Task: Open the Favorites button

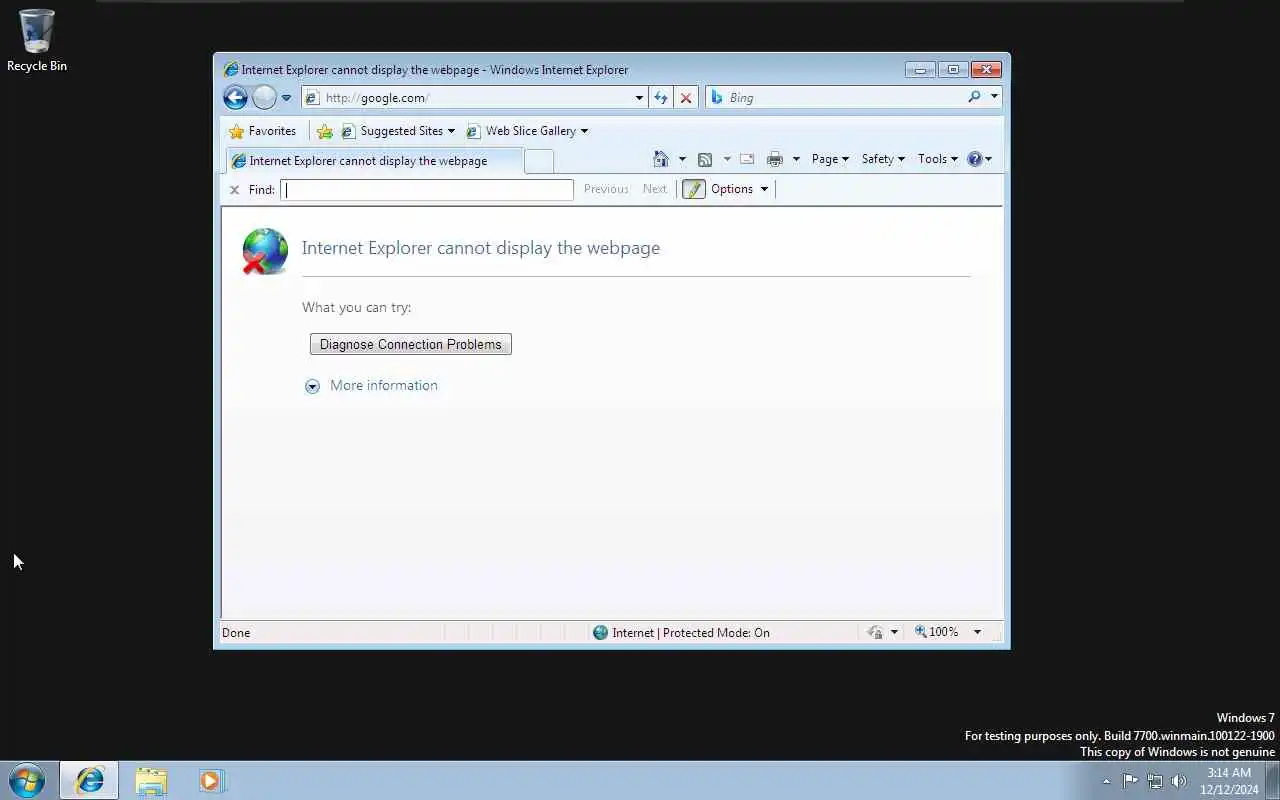Action: [262, 131]
